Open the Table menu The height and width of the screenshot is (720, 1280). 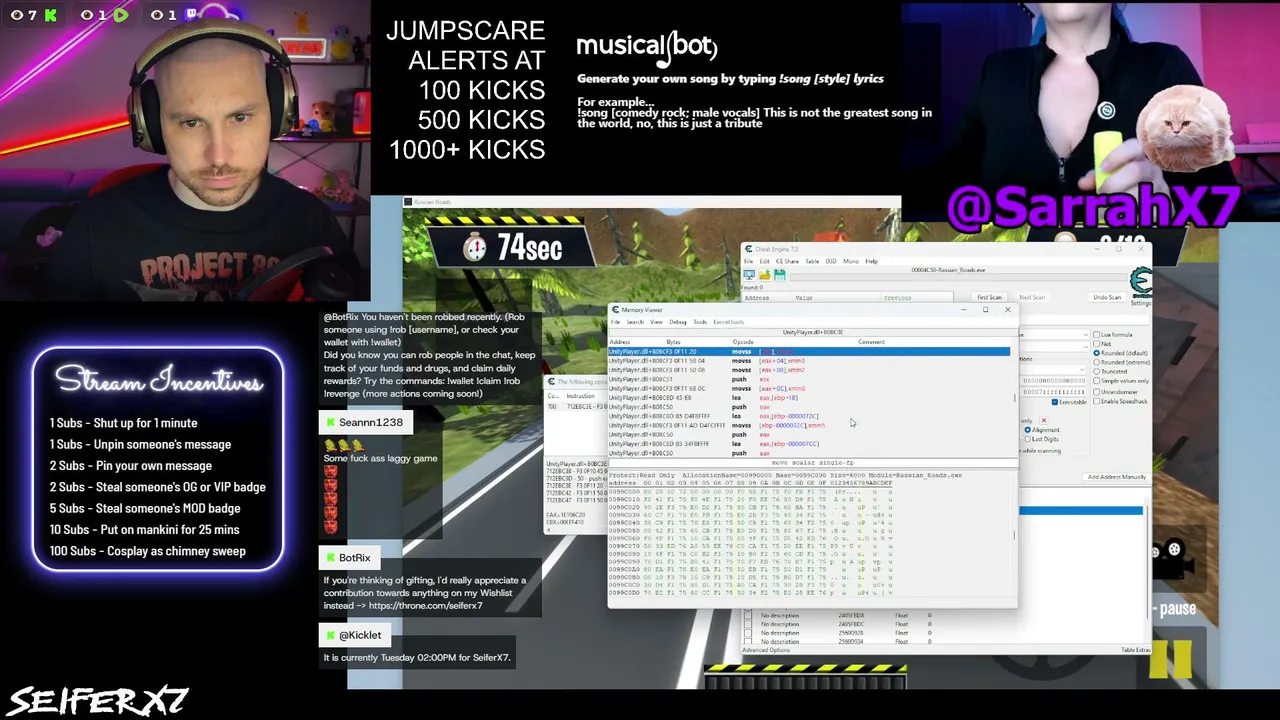(812, 262)
